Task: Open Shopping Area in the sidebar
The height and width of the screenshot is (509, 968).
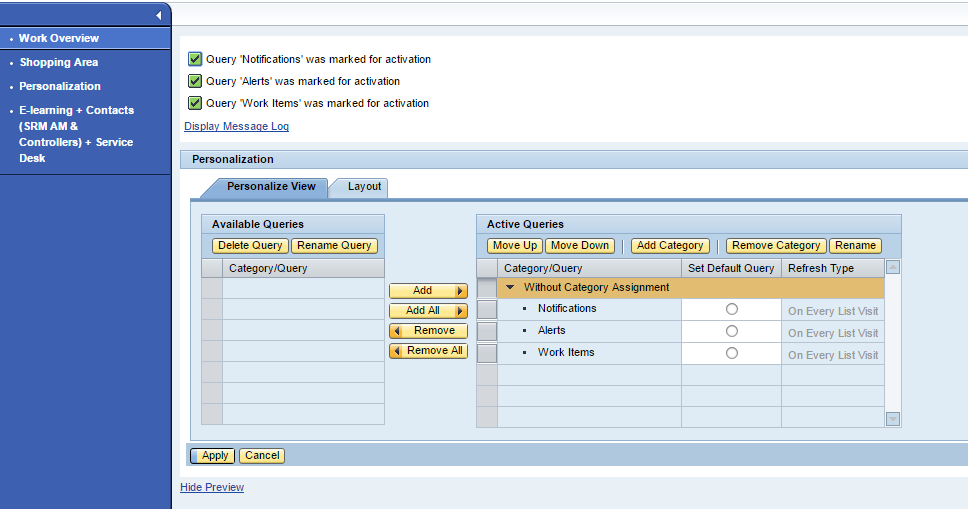Action: (x=58, y=62)
